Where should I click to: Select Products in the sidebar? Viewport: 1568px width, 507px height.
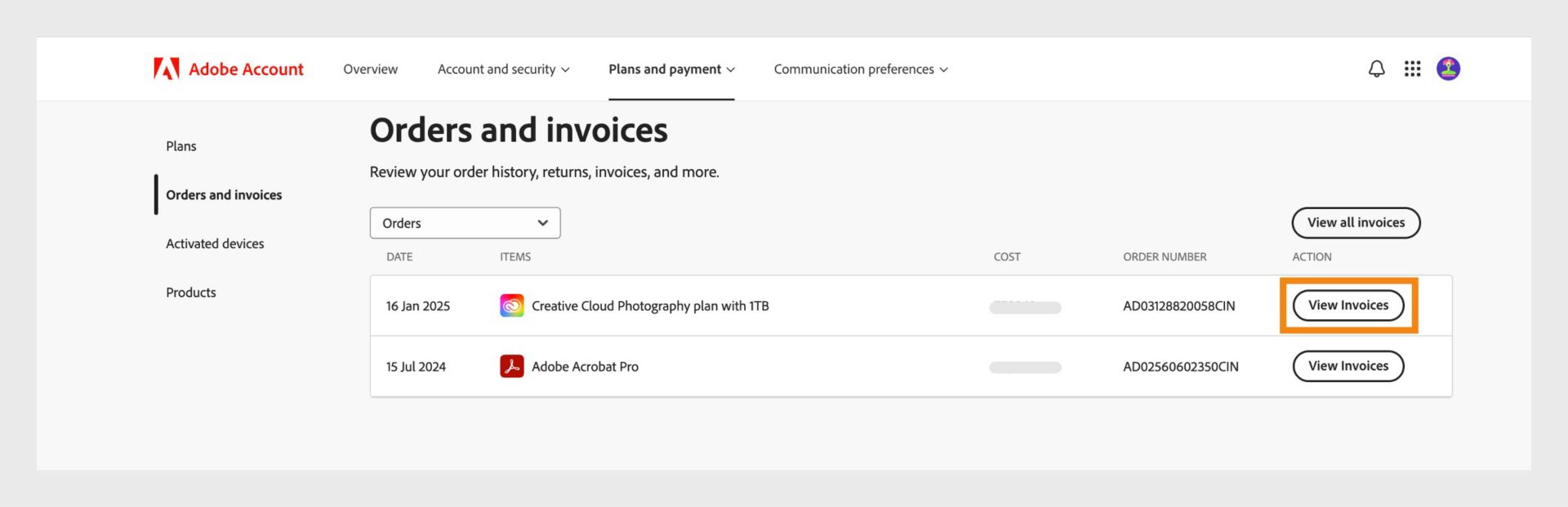coord(191,292)
